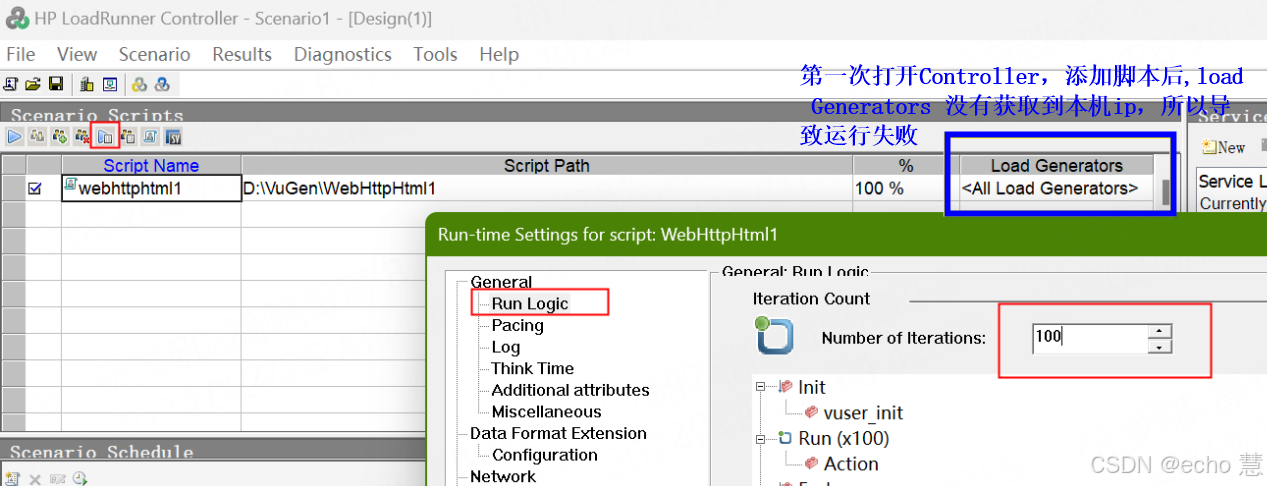This screenshot has width=1267, height=486.
Task: Select Miscellaneous in the settings tree
Action: [546, 411]
